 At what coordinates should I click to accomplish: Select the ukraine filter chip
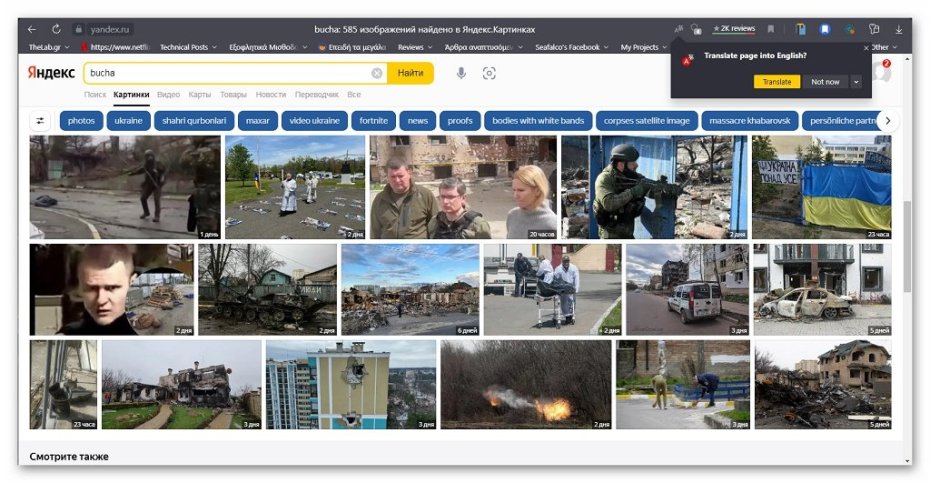click(129, 120)
